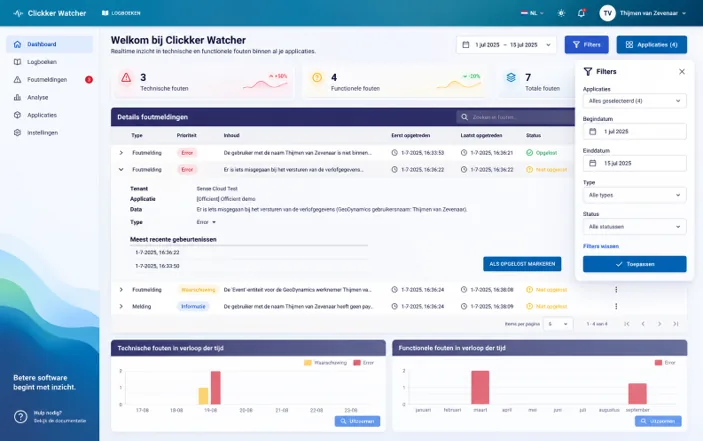The image size is (703, 441).
Task: Open Applicaties in the sidebar
Action: pyautogui.click(x=49, y=115)
